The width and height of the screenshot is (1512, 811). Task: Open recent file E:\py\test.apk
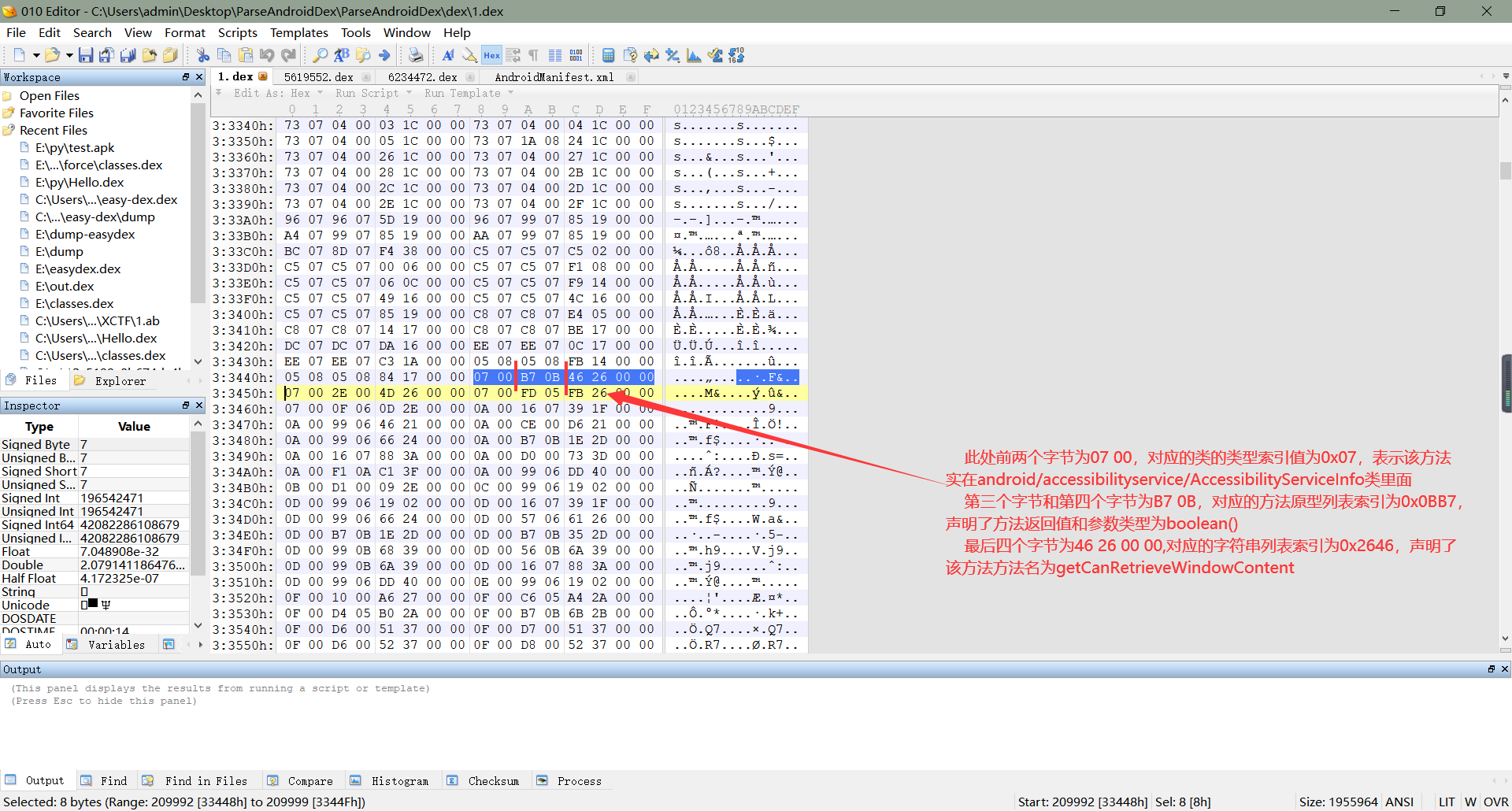tap(75, 148)
